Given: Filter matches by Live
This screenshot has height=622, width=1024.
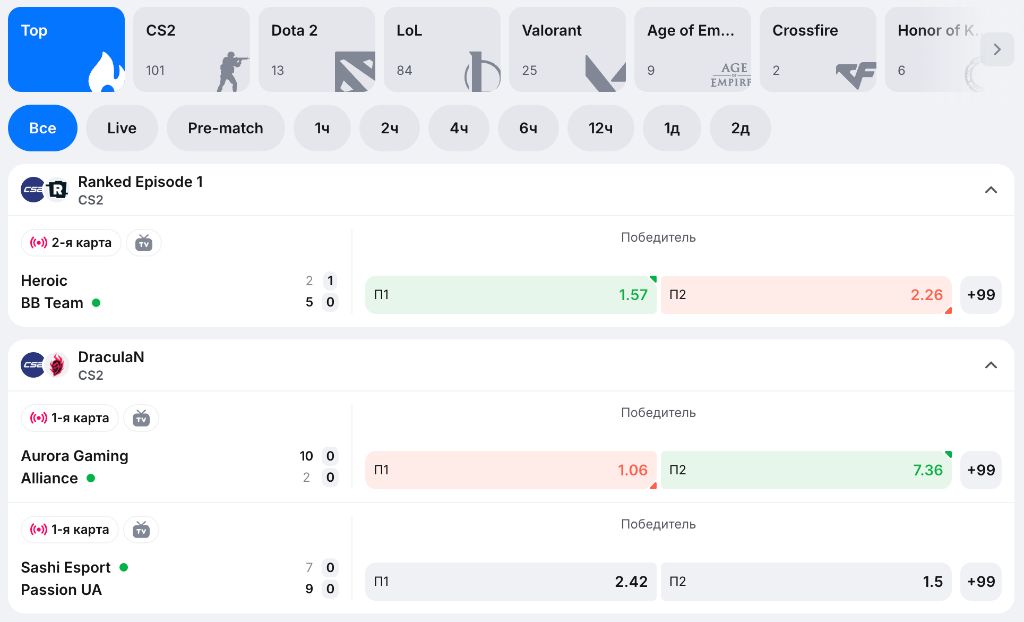Looking at the screenshot, I should [x=122, y=128].
